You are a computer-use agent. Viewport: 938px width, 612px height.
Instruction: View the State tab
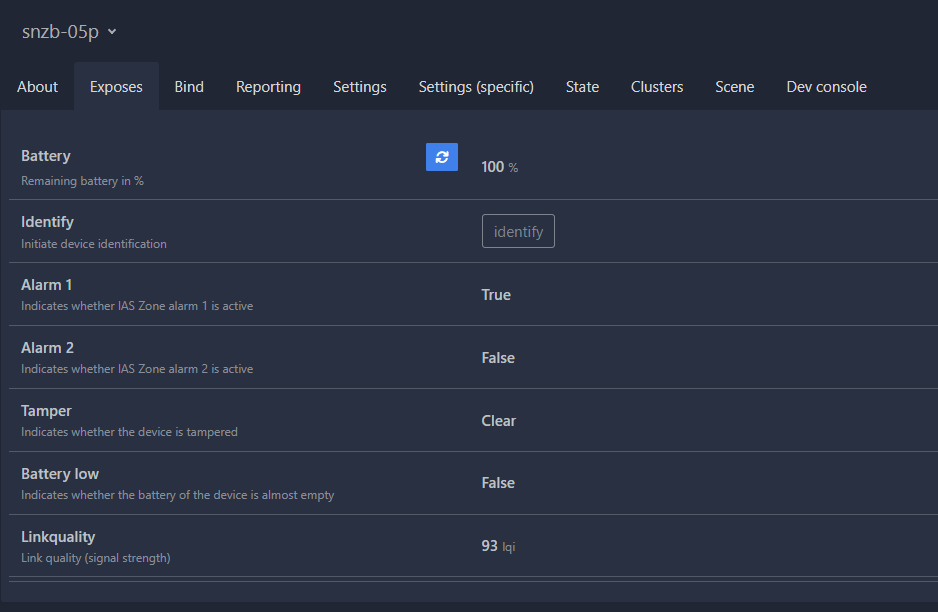click(582, 87)
